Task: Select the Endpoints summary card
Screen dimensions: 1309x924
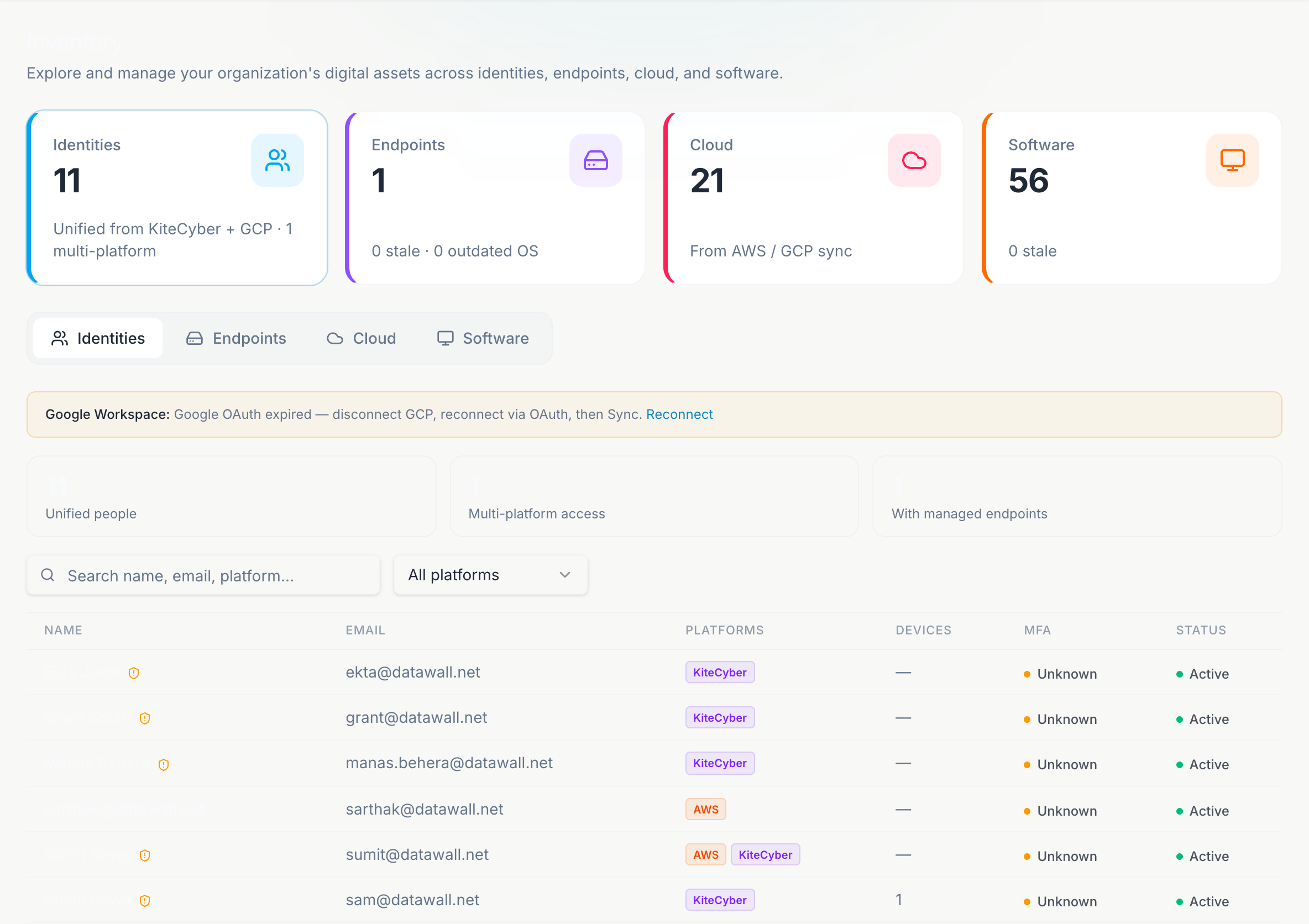Action: 495,198
